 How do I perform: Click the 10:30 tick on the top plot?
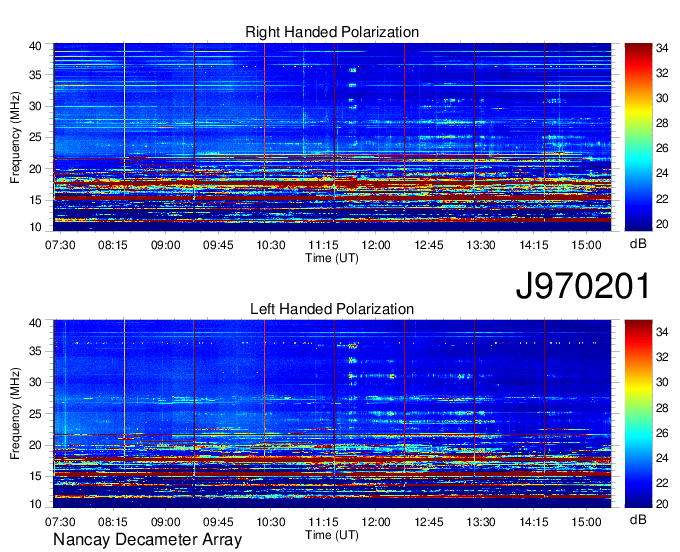(x=271, y=245)
